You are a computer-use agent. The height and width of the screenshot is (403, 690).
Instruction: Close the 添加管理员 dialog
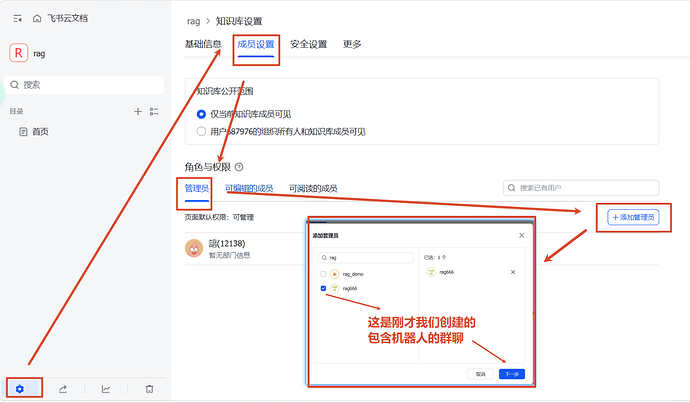pos(521,235)
